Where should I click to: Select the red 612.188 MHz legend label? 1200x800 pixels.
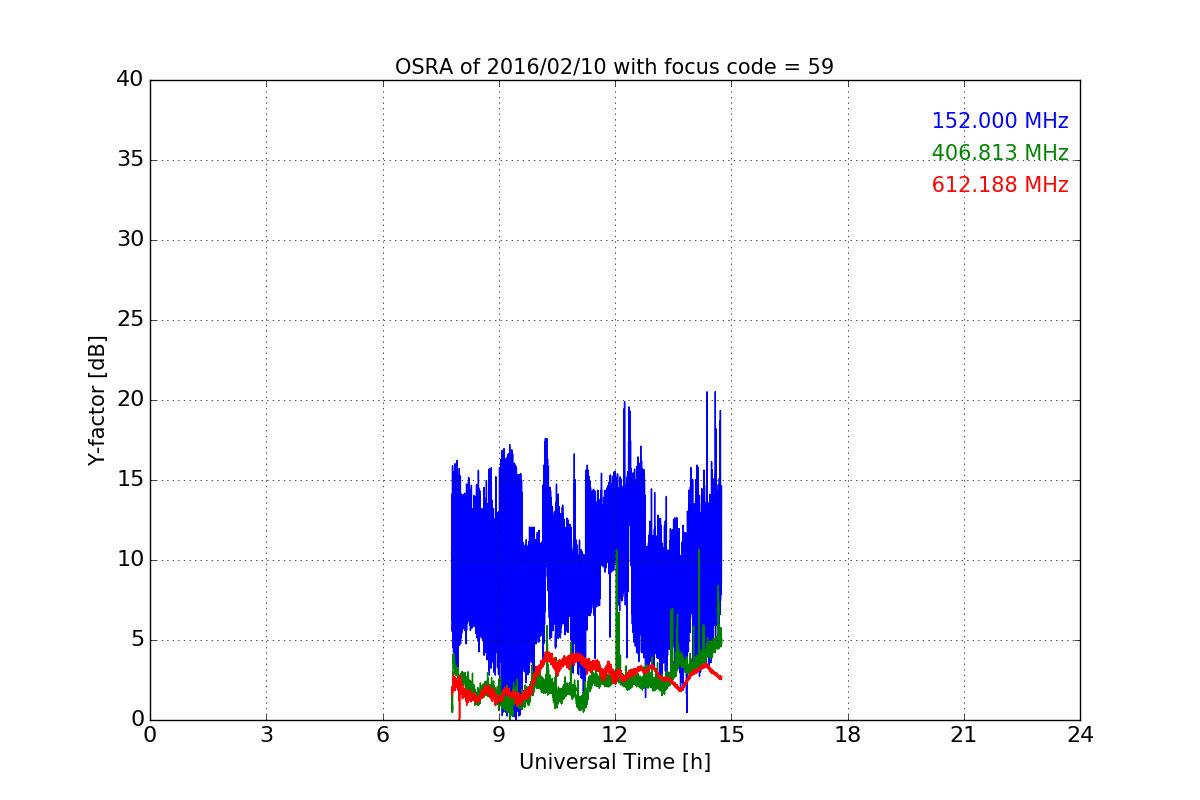tap(1000, 185)
